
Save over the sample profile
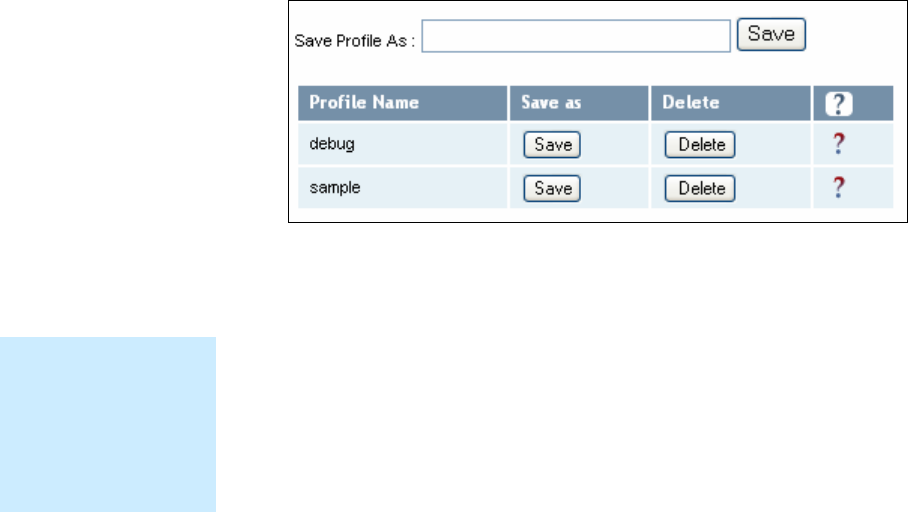click(552, 188)
